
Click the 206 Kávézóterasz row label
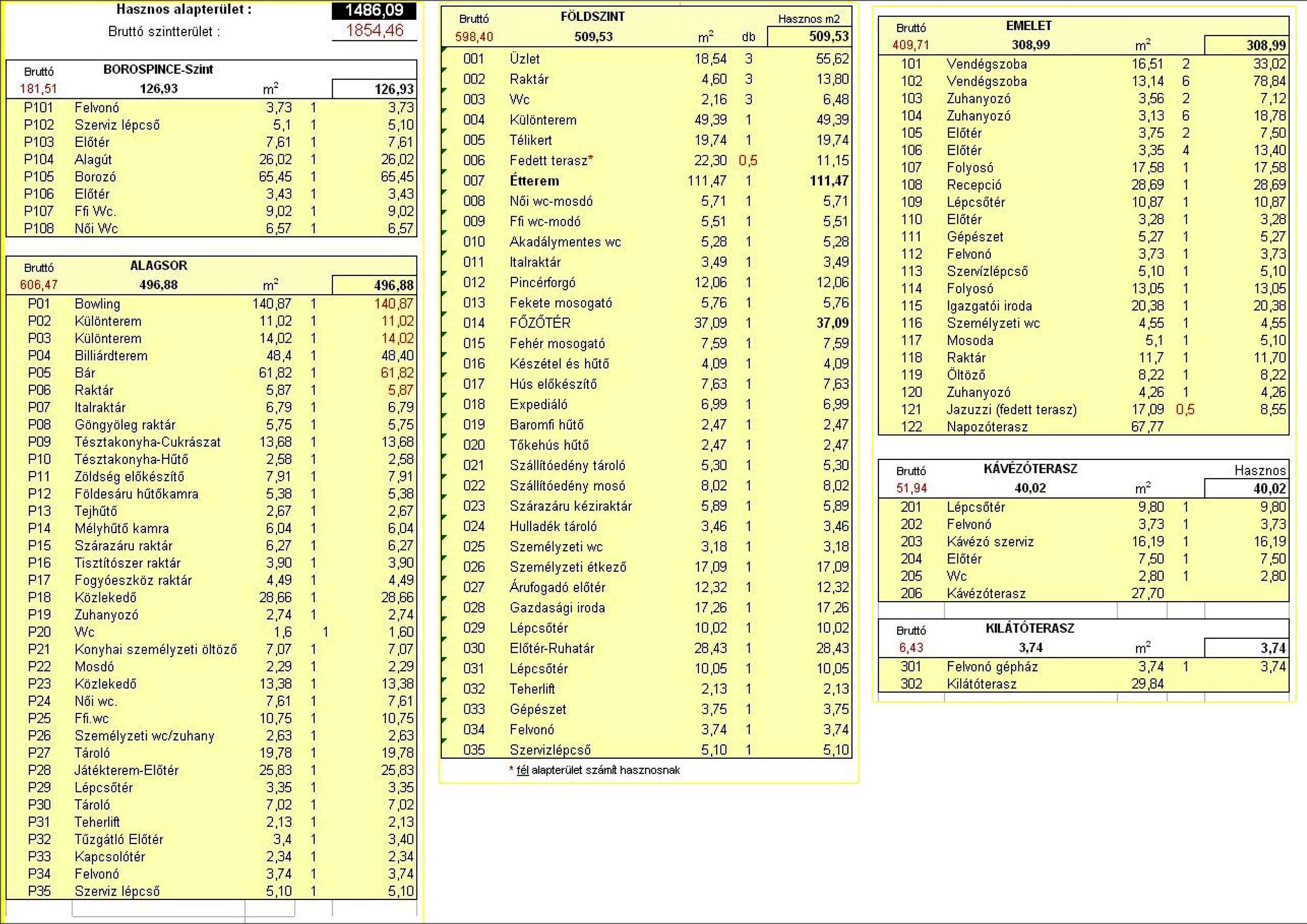[986, 594]
